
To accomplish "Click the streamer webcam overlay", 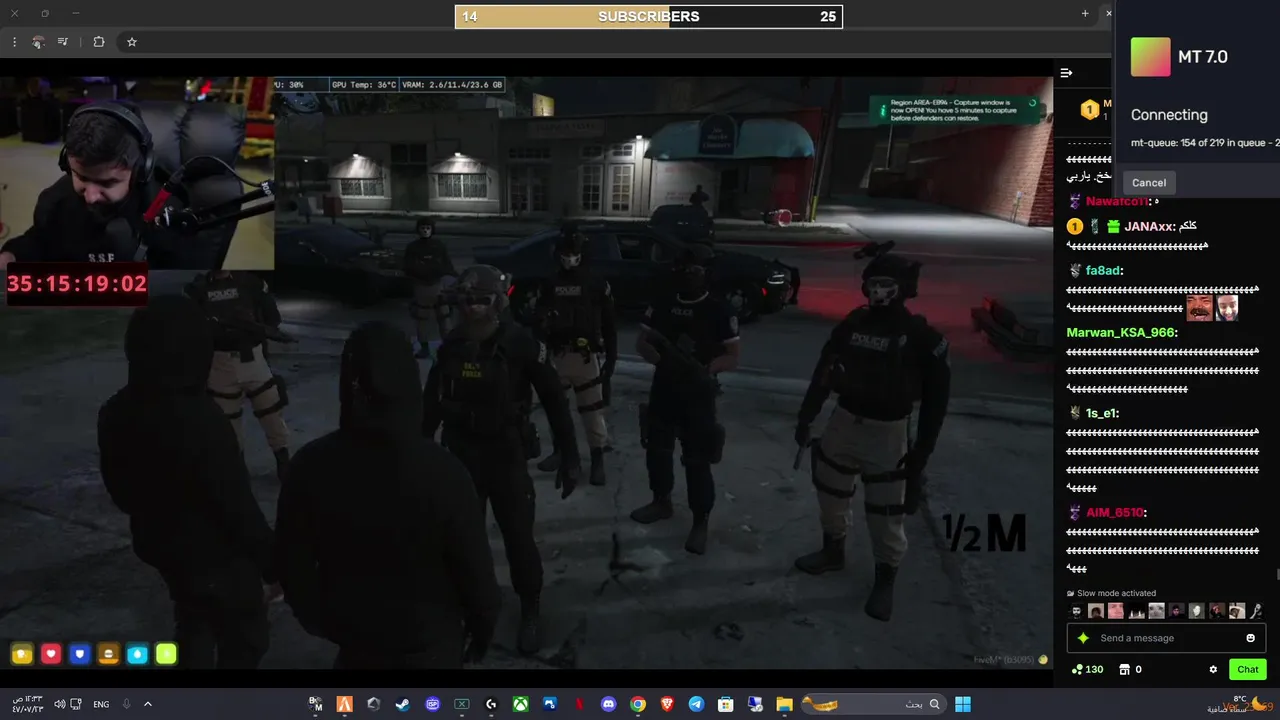I will (137, 172).
